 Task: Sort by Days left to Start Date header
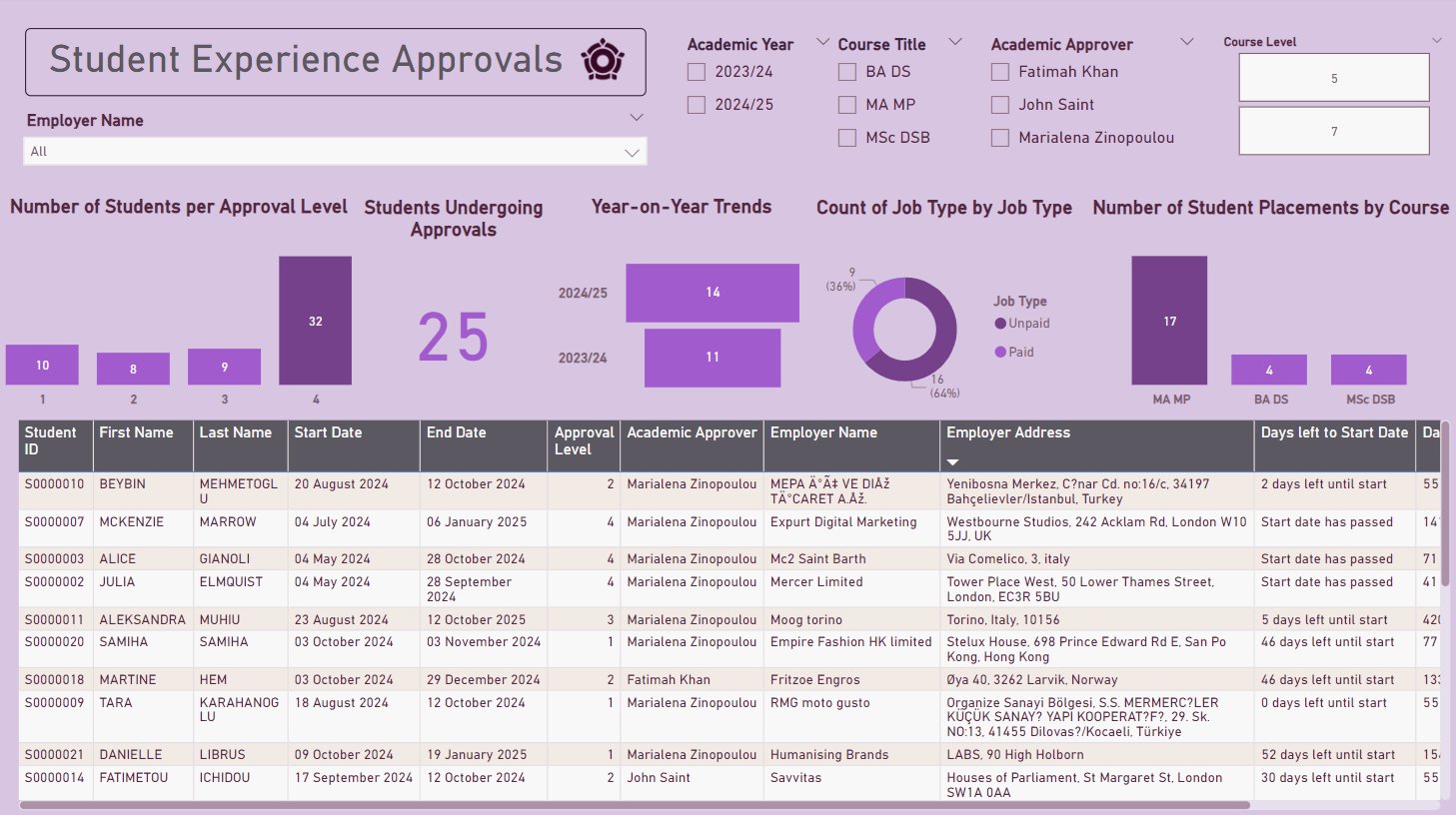(x=1334, y=446)
